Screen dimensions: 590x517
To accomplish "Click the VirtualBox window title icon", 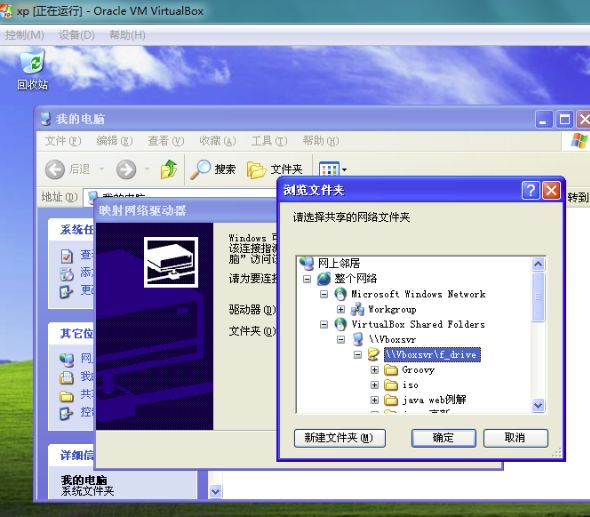I will (x=6, y=11).
